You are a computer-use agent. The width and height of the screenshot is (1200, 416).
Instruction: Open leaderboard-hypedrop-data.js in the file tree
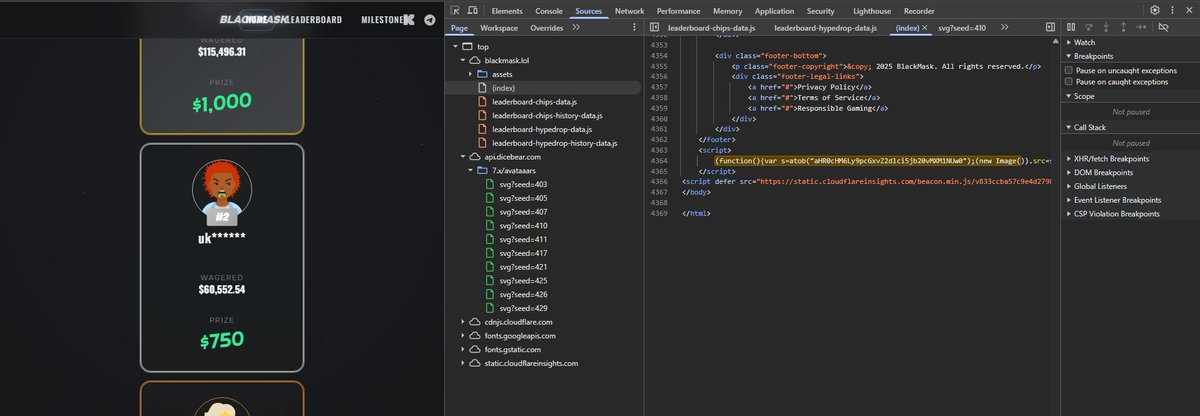pyautogui.click(x=544, y=130)
